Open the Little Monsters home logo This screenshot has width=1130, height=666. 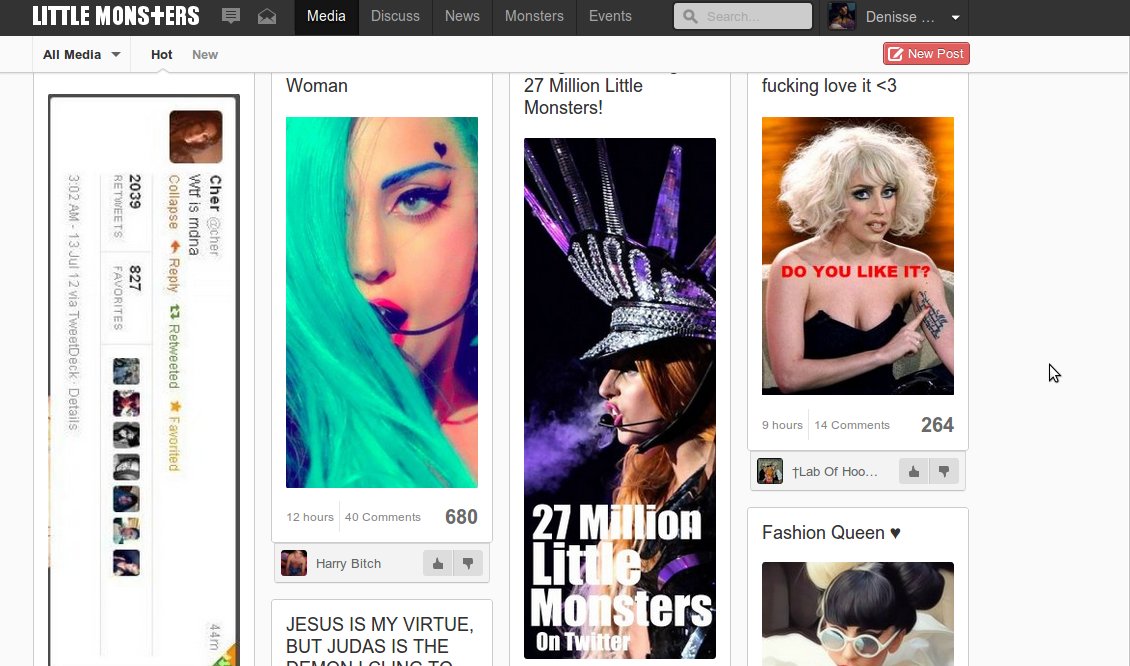tap(115, 16)
